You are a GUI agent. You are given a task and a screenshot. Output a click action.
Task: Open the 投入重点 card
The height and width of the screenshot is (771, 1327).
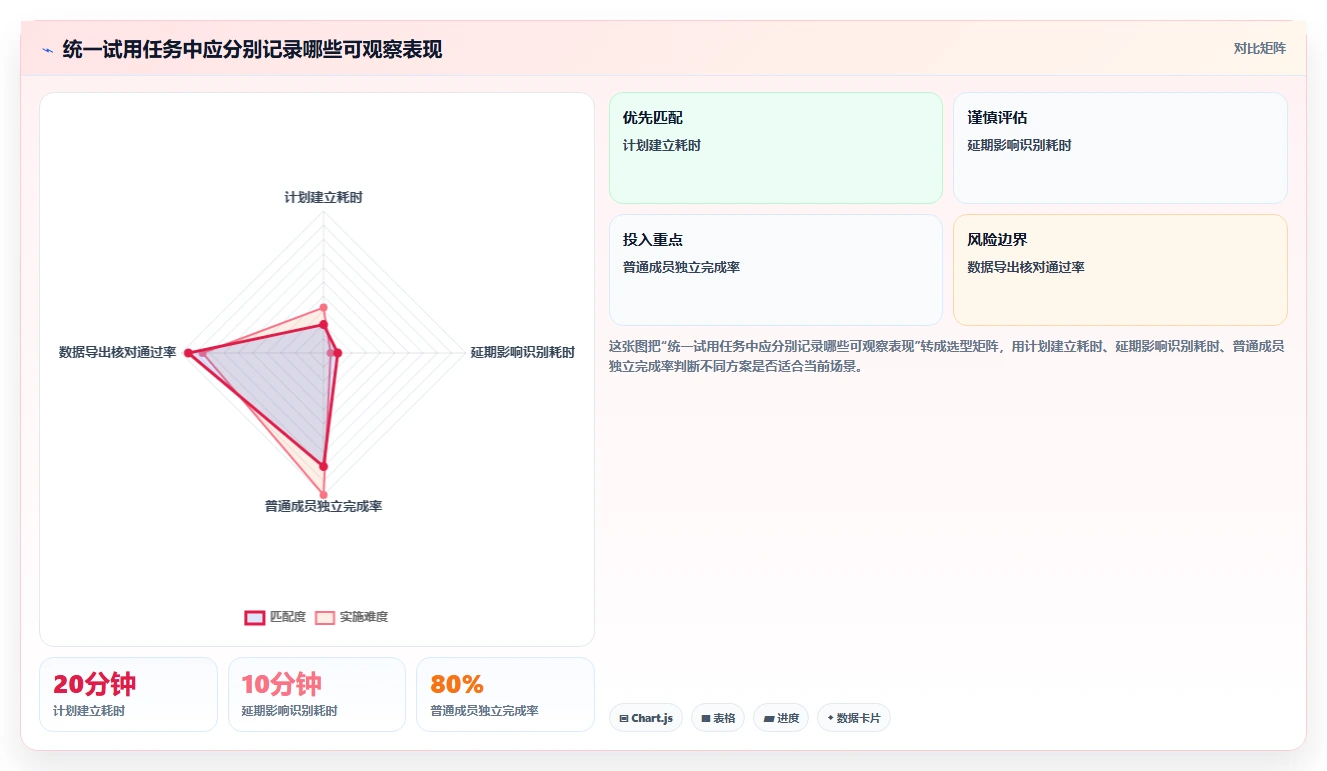pyautogui.click(x=776, y=270)
